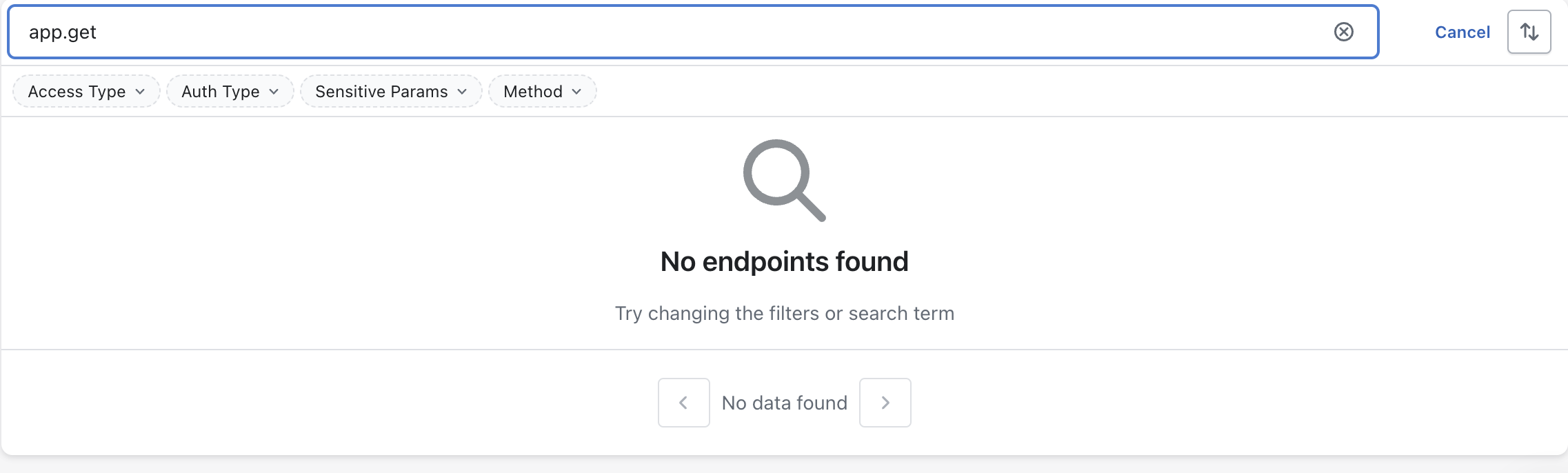Click the large magnifying glass illustration
The image size is (1568, 473).
tap(784, 181)
